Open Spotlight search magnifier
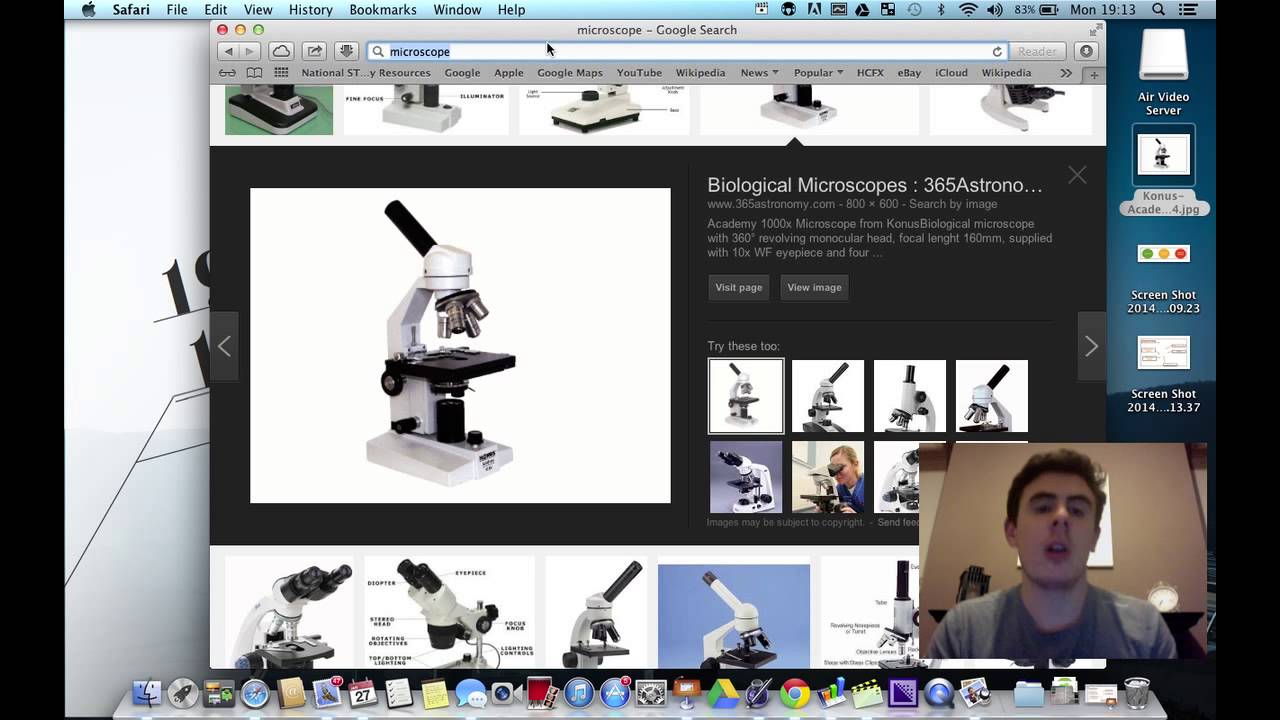 tap(1158, 10)
